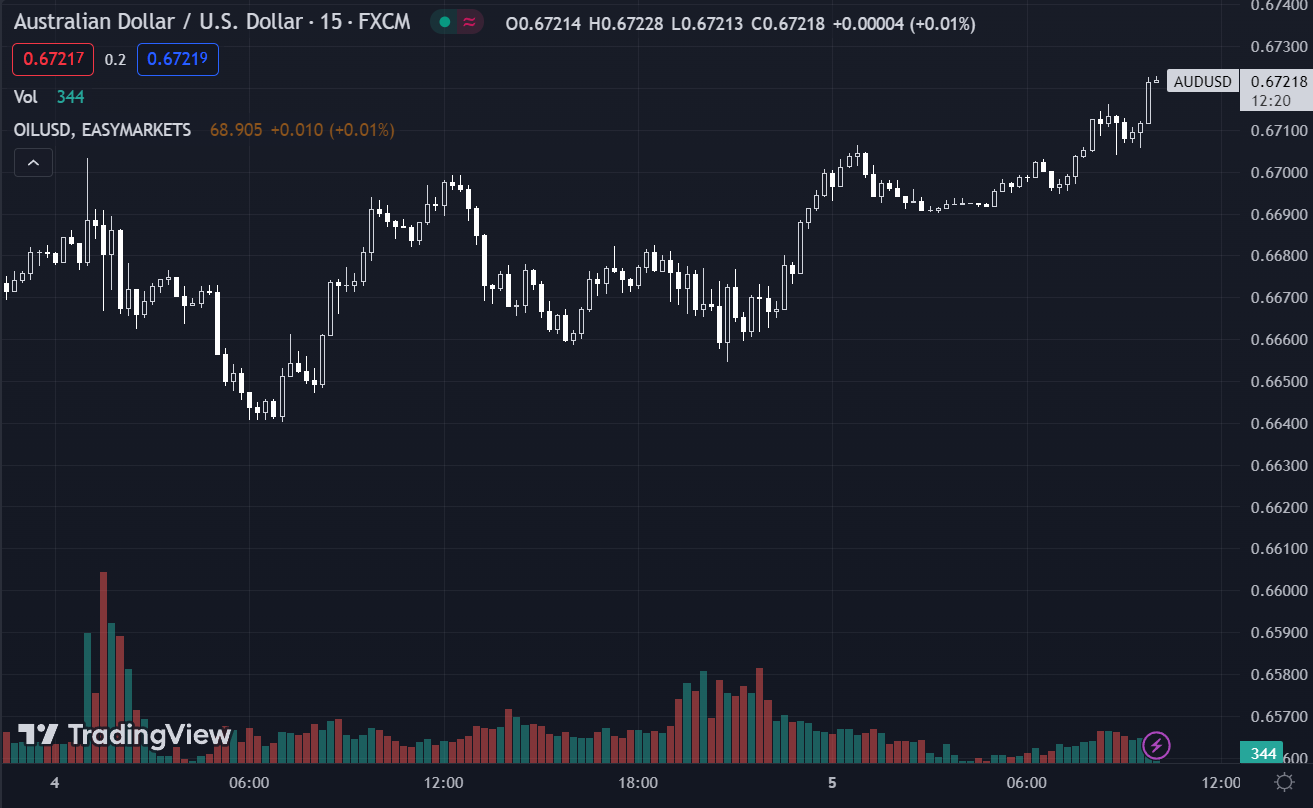Viewport: 1313px width, 808px height.
Task: Click the green market open status dot
Action: point(444,22)
